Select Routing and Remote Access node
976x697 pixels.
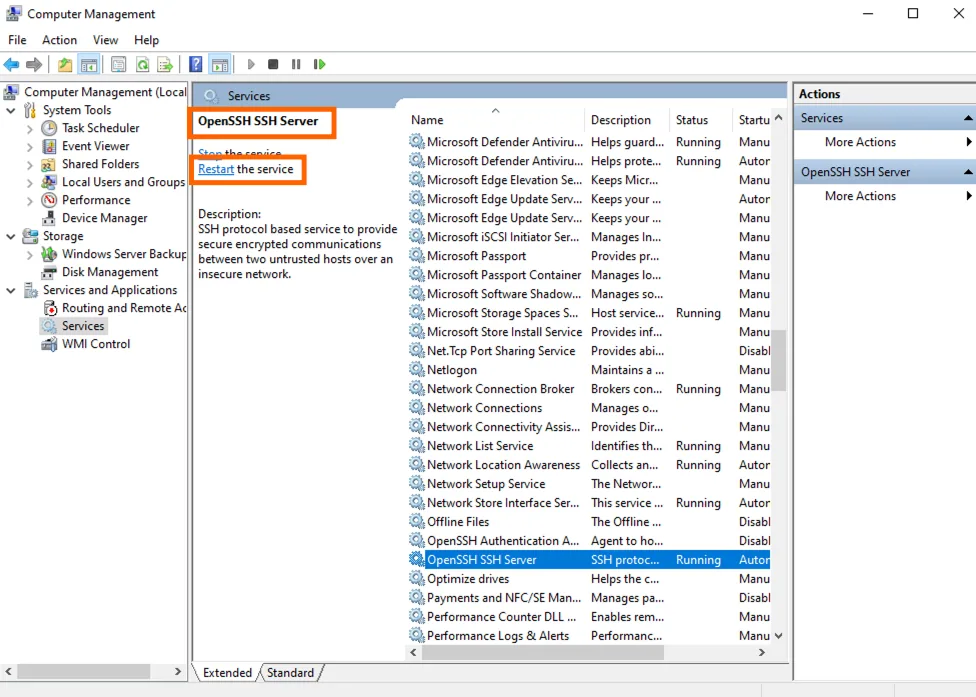tap(123, 308)
